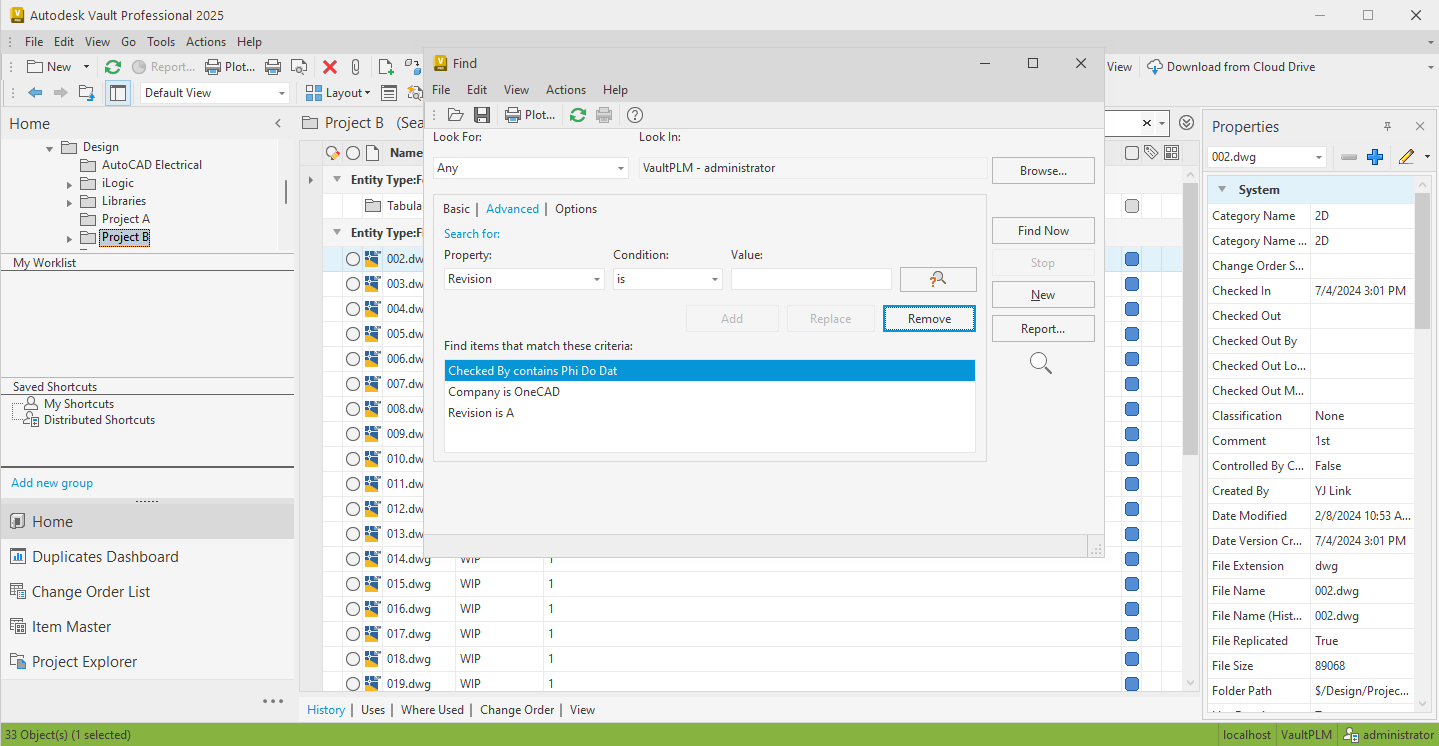Image resolution: width=1439 pixels, height=746 pixels.
Task: Refresh results in the Find dialog toolbar
Action: tap(578, 115)
